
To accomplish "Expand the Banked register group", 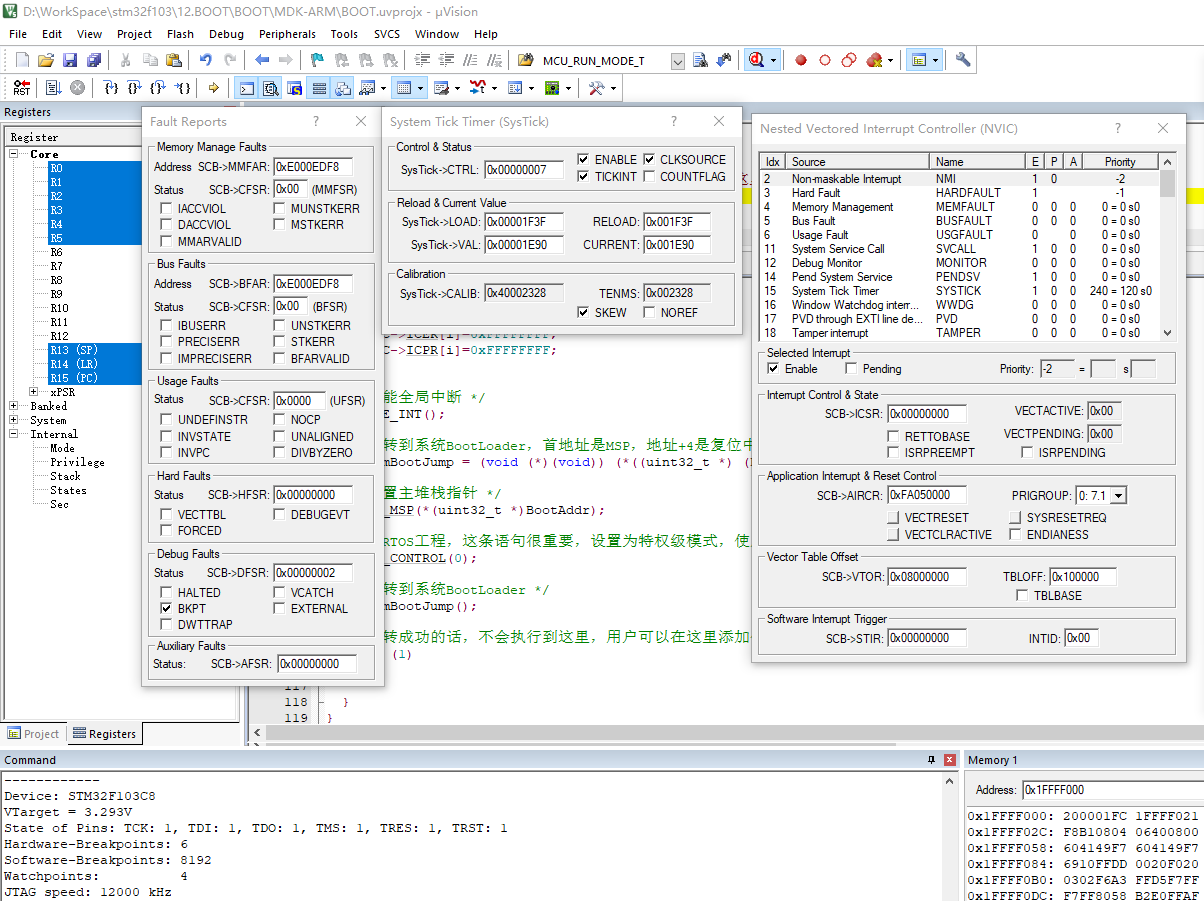I will tap(15, 406).
